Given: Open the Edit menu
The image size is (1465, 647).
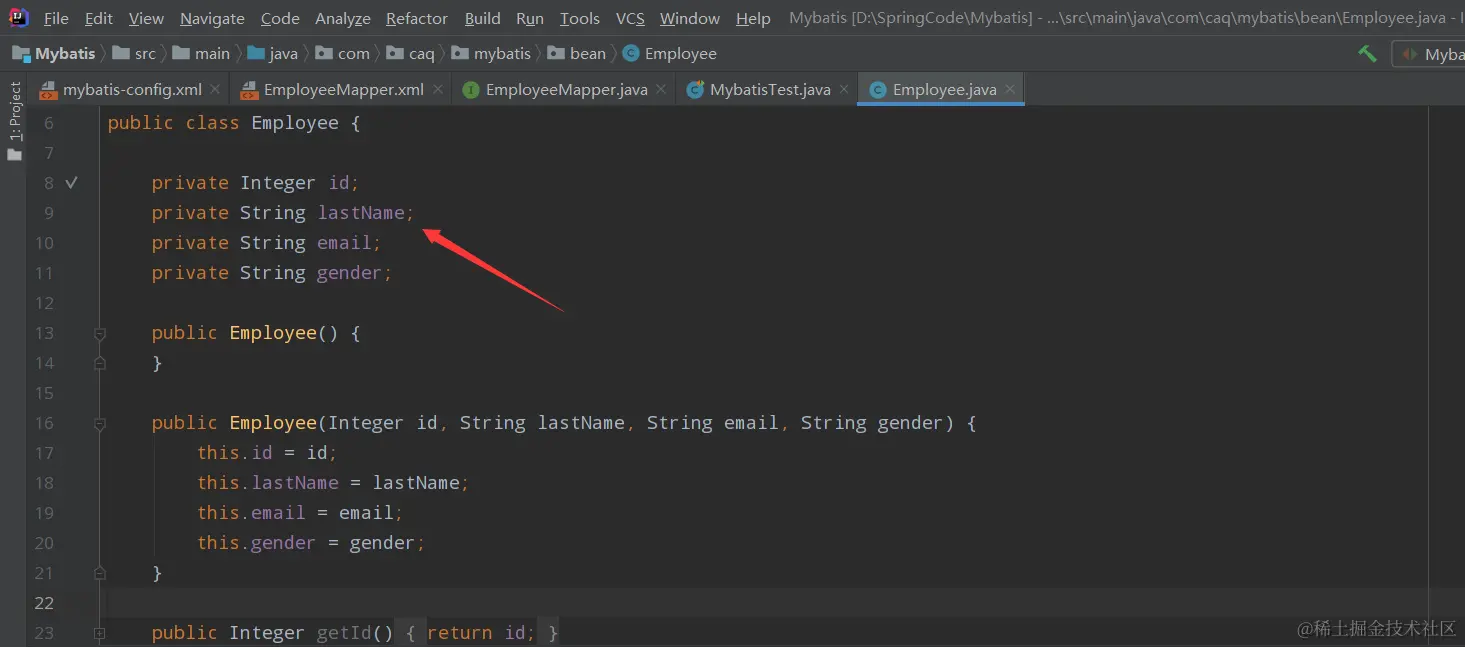Looking at the screenshot, I should click(99, 18).
